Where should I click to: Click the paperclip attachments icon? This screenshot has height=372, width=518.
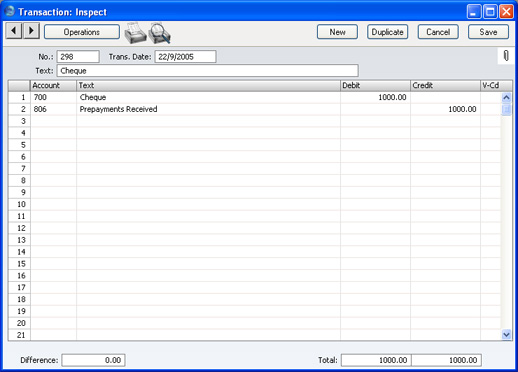pyautogui.click(x=506, y=56)
